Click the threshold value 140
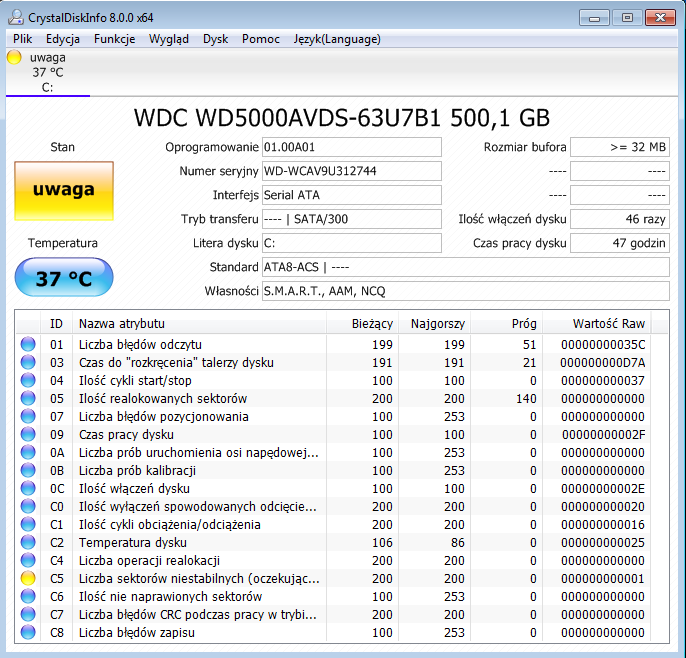The height and width of the screenshot is (658, 686). point(526,399)
